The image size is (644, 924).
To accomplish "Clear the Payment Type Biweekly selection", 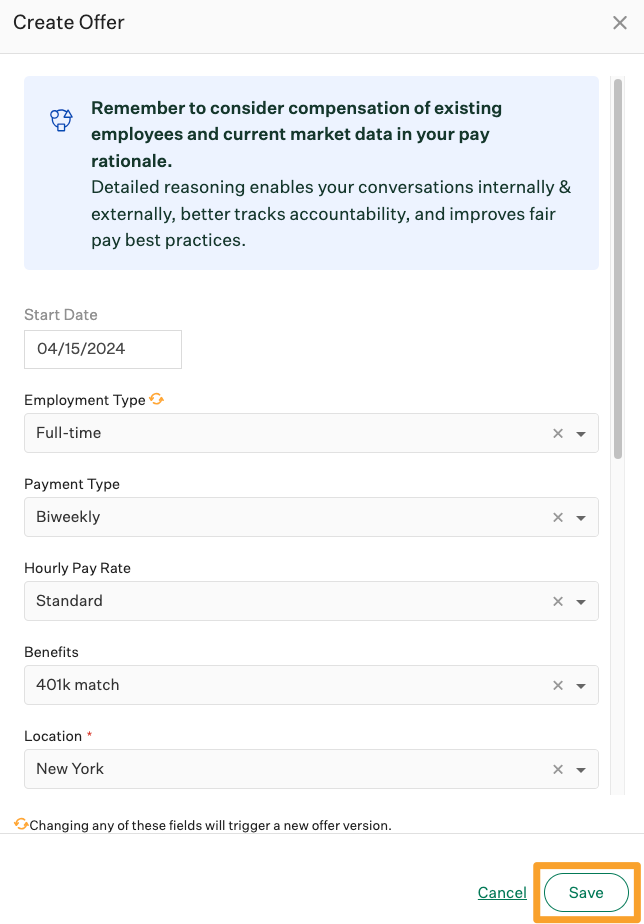I will point(558,518).
